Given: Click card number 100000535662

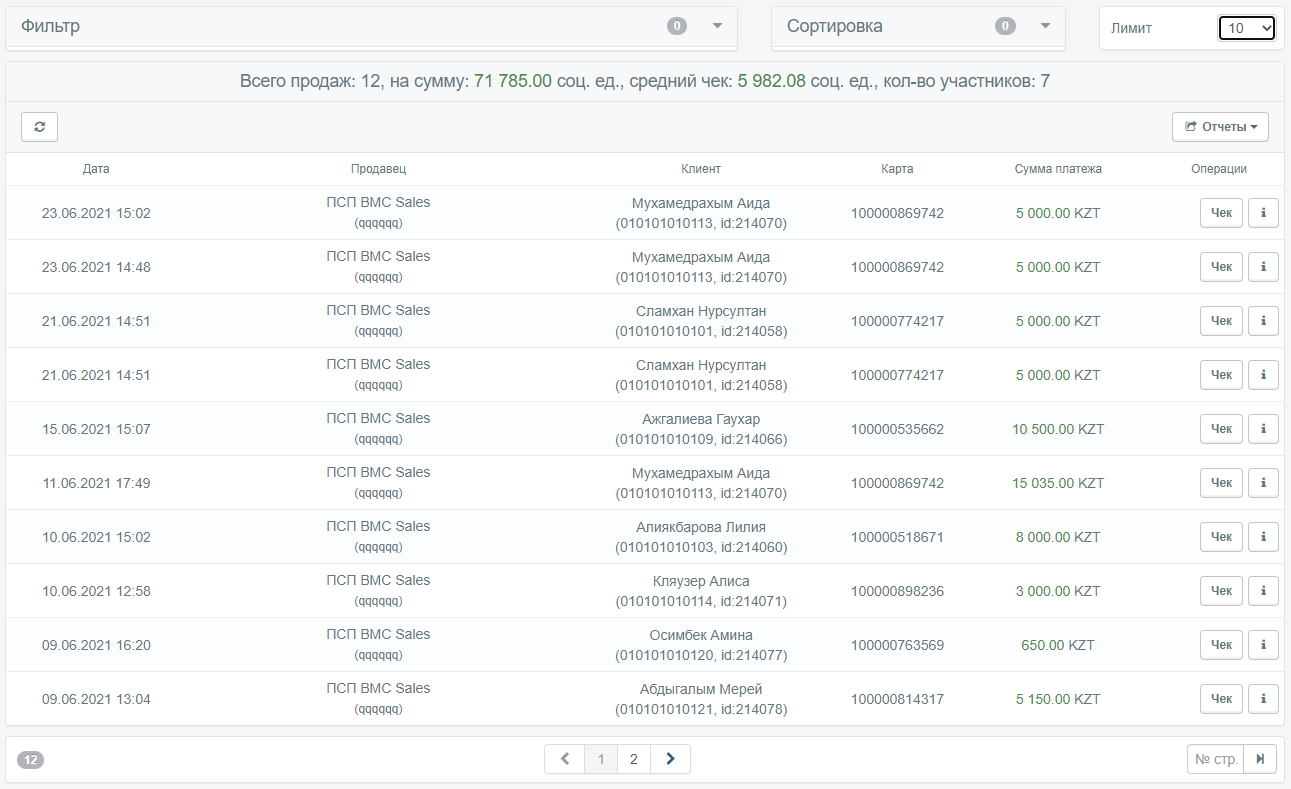Looking at the screenshot, I should 897,429.
